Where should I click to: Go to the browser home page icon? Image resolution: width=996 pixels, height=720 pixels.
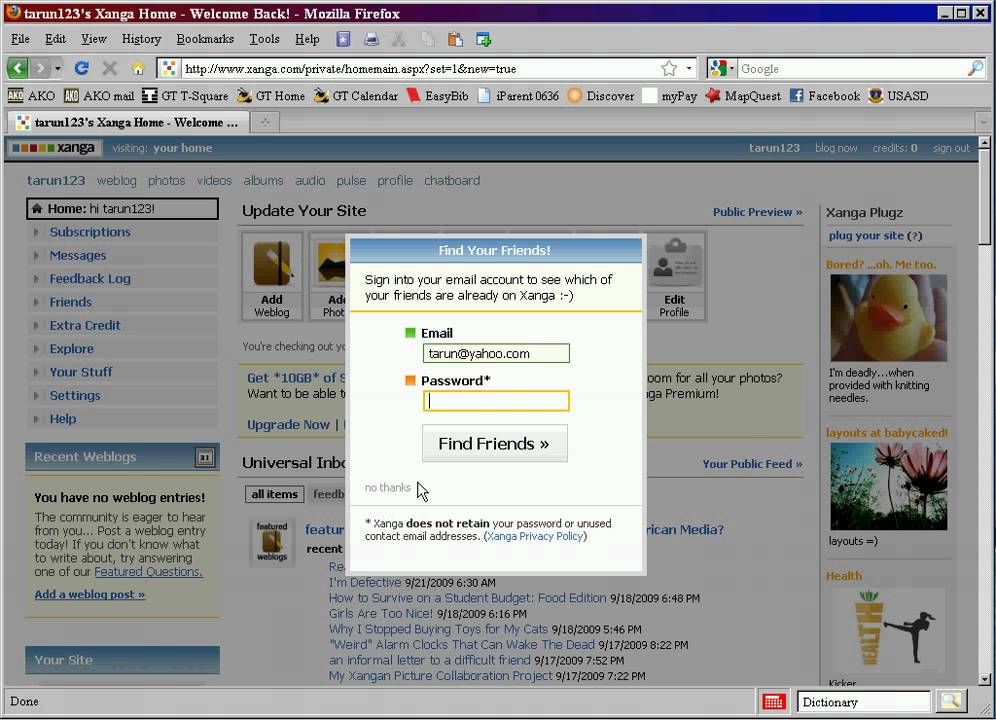tap(138, 68)
